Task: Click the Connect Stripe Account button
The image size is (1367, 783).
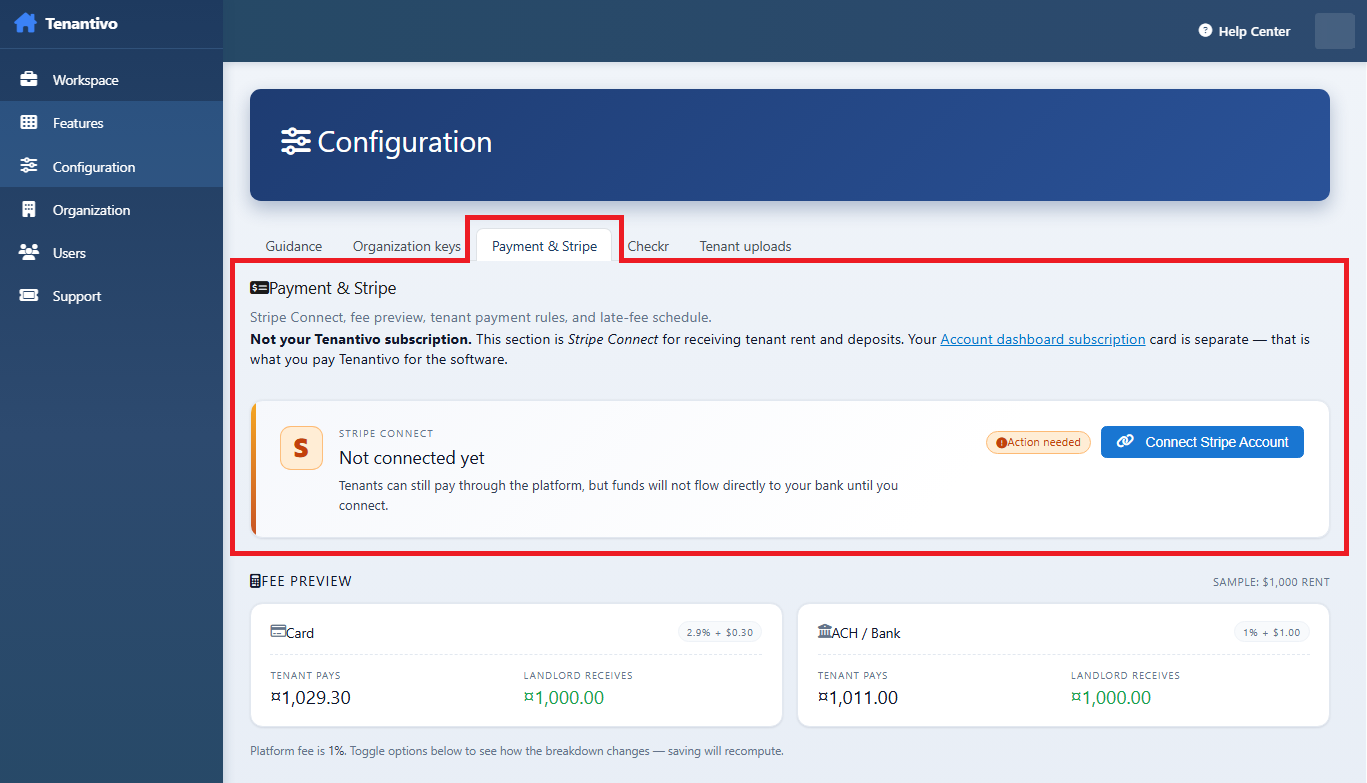Action: tap(1202, 442)
